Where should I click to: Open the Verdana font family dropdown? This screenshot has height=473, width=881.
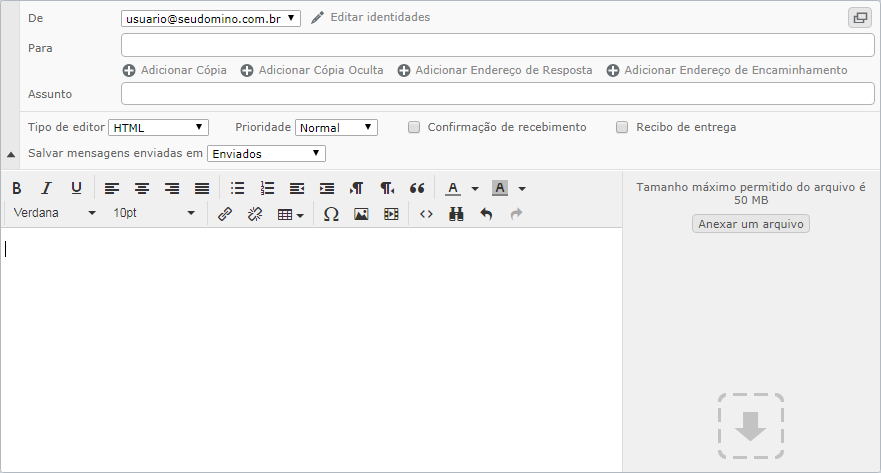[55, 213]
